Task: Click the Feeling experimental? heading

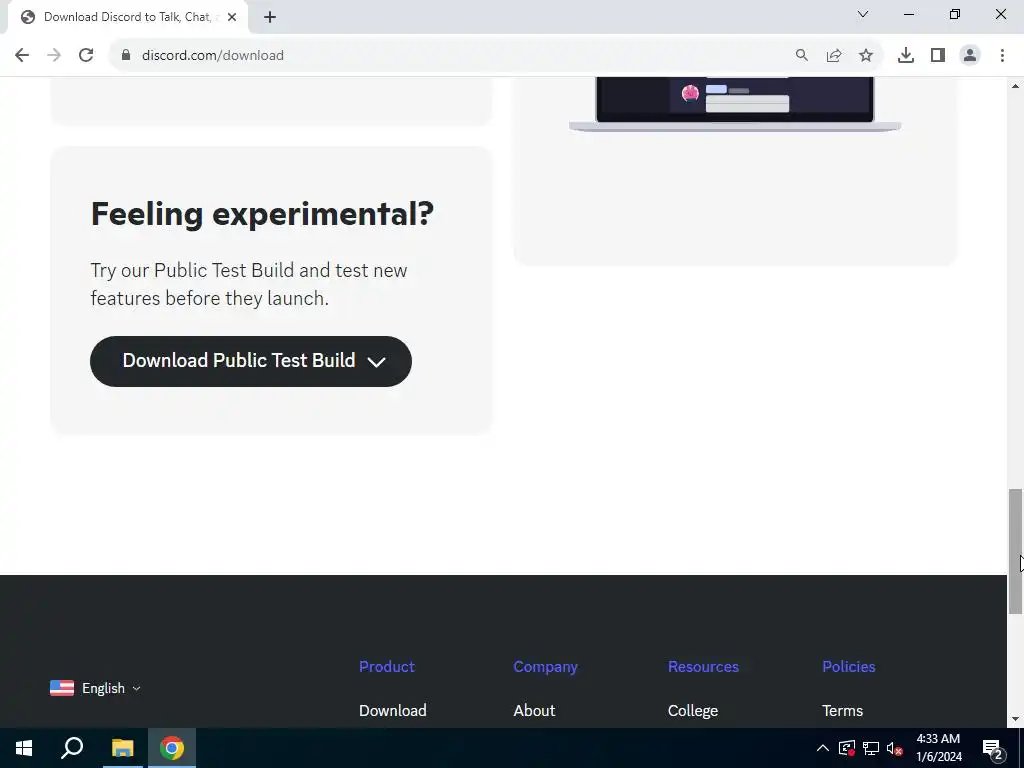Action: coord(263,214)
